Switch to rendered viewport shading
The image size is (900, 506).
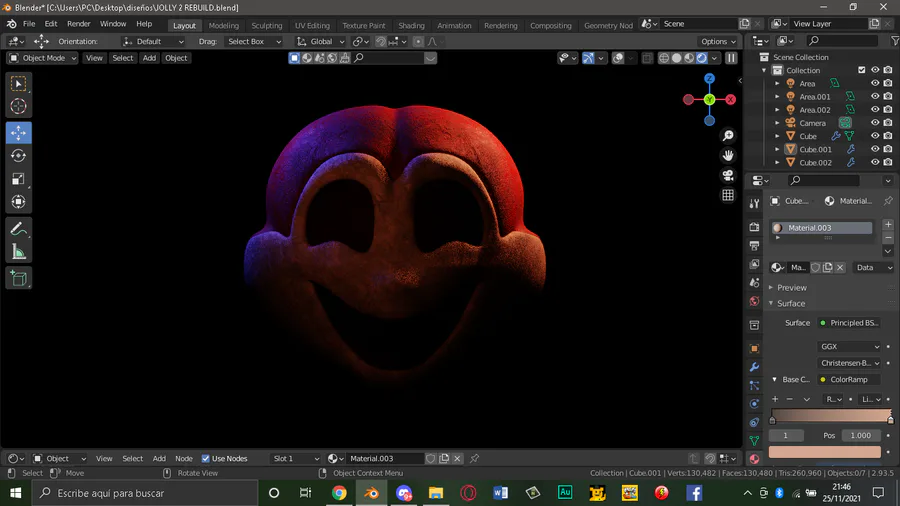coord(701,58)
